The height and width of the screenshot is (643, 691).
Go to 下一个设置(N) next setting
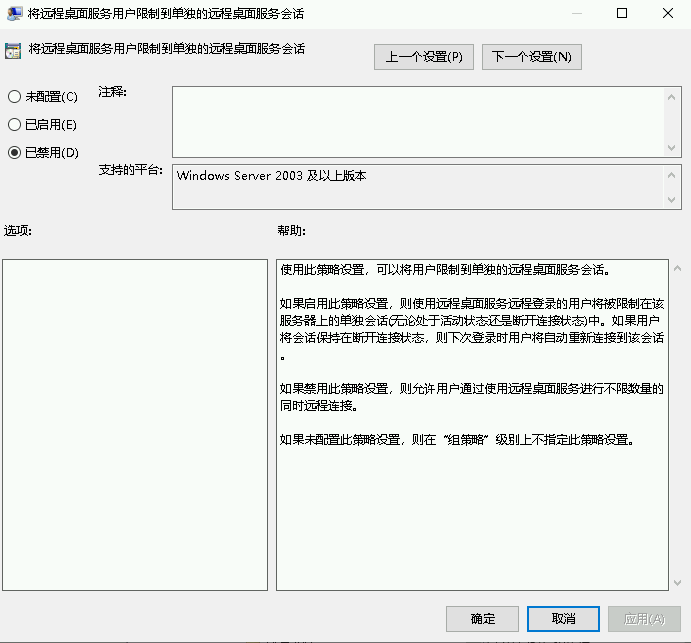tap(531, 57)
